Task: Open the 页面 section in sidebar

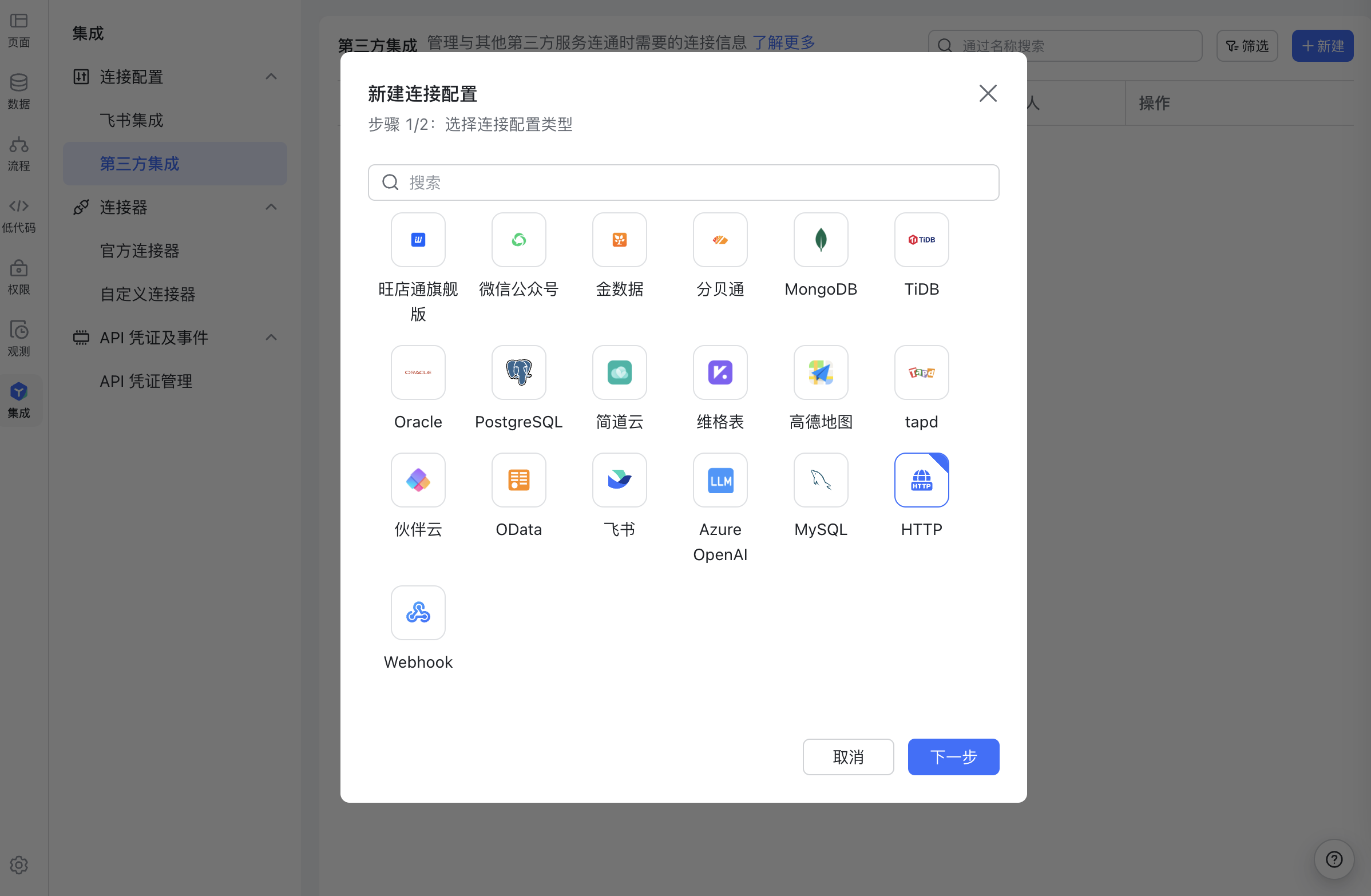Action: tap(19, 30)
